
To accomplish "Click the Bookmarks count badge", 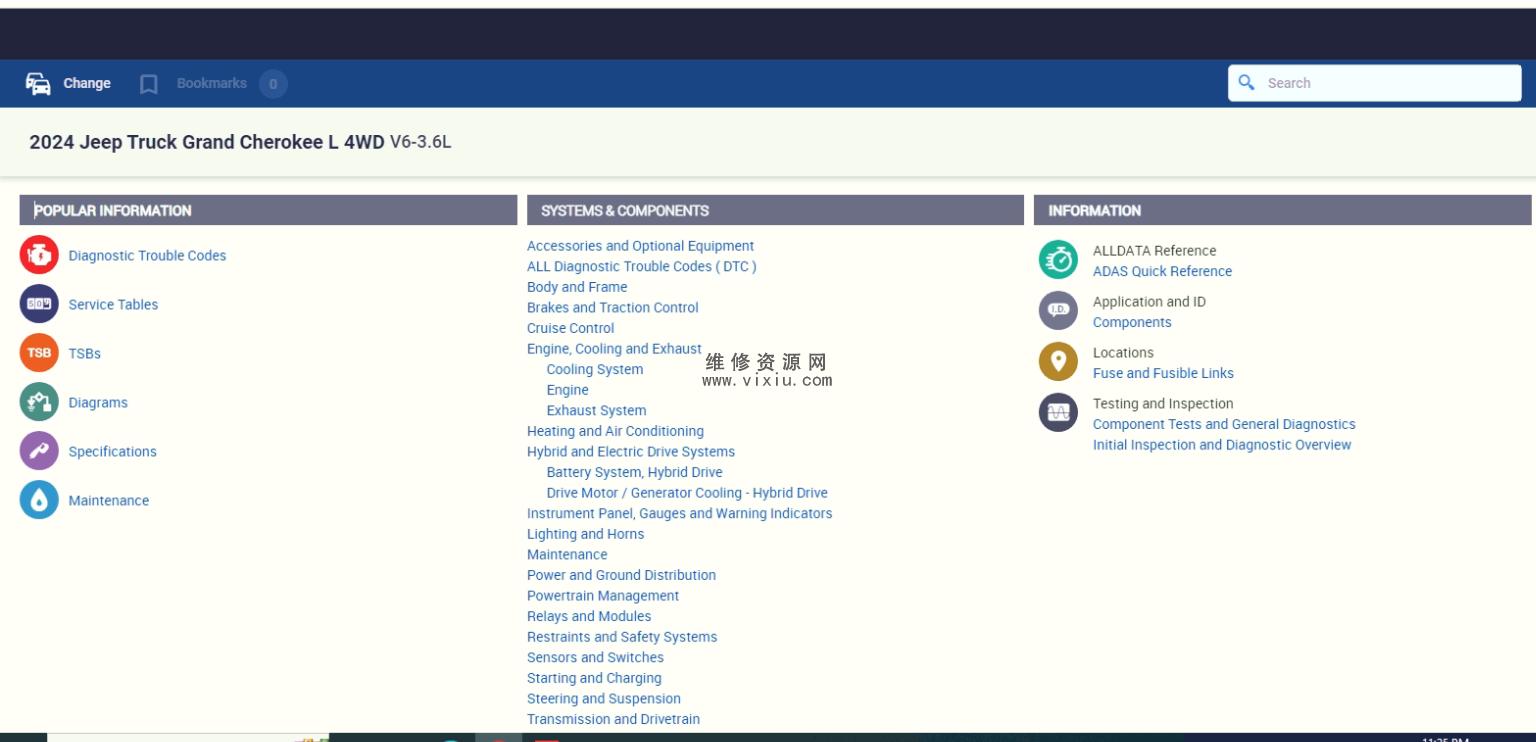I will (273, 84).
